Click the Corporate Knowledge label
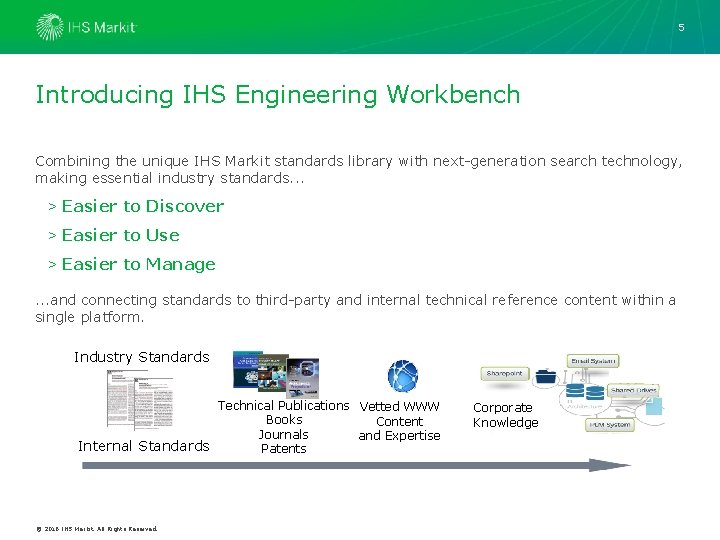The image size is (720, 540). 505,415
